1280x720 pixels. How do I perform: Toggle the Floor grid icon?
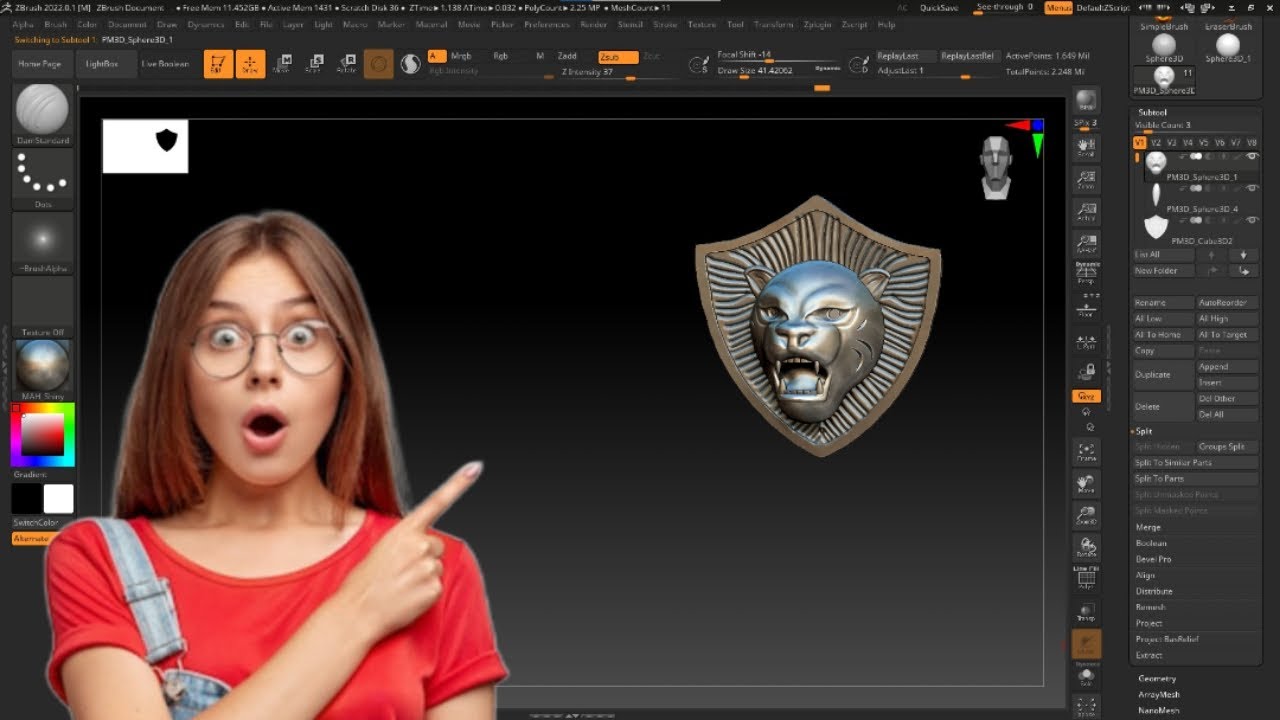1085,306
